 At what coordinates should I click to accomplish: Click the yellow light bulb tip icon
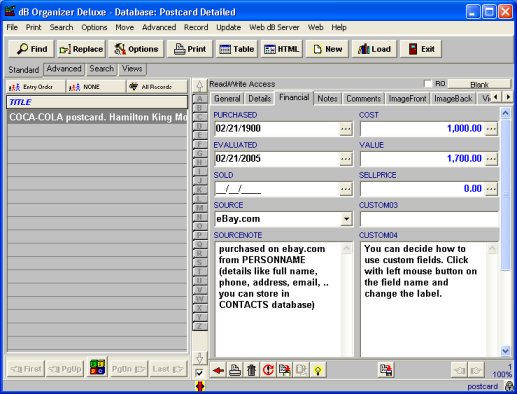point(318,370)
